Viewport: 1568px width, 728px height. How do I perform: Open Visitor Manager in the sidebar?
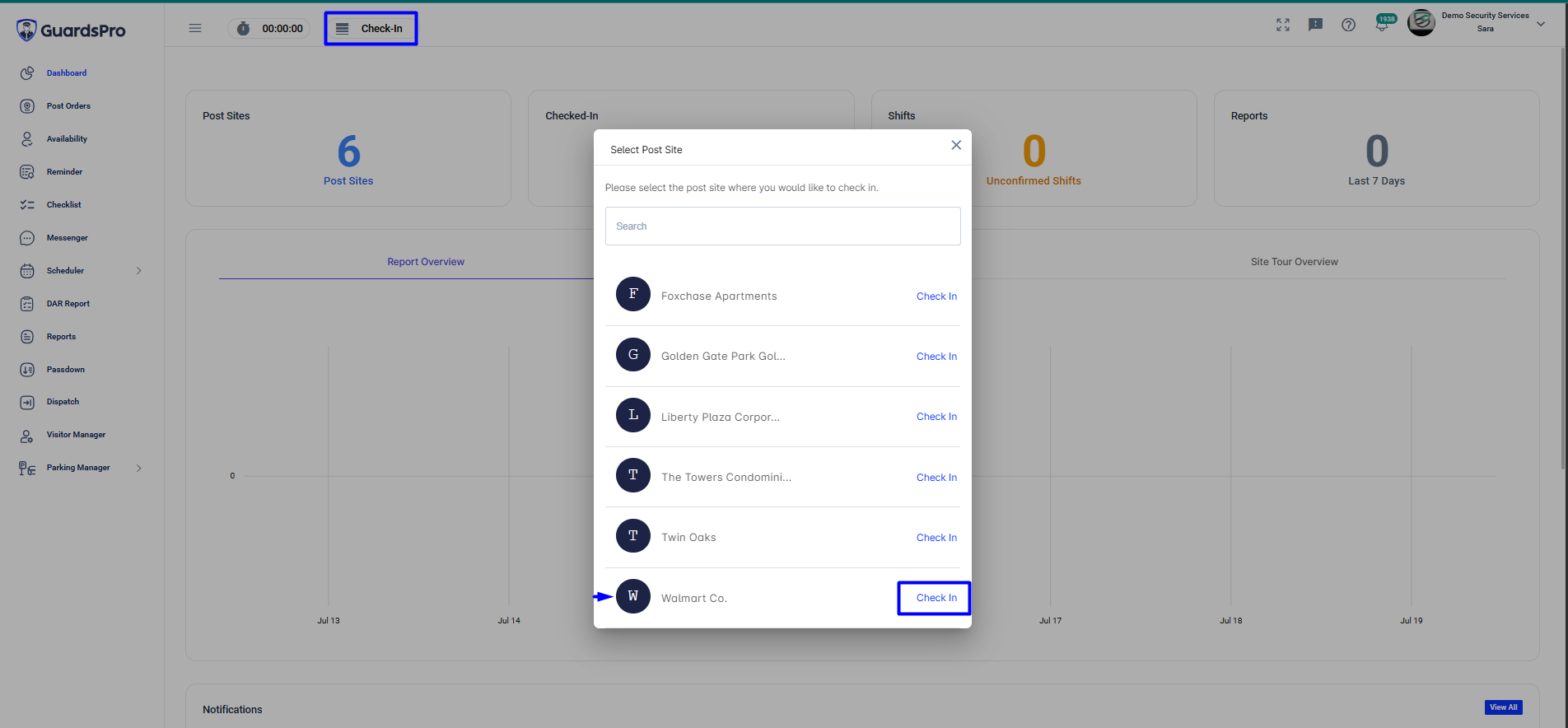[76, 435]
